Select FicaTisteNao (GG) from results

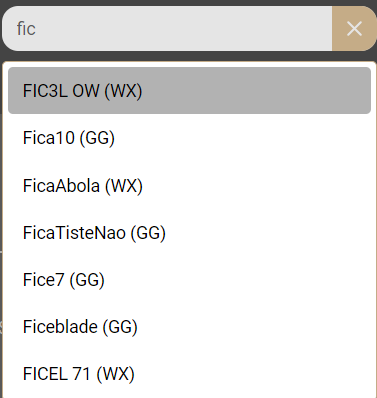189,232
